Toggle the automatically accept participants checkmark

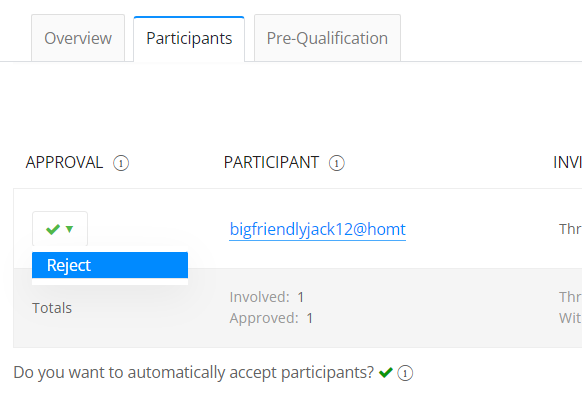click(x=386, y=372)
